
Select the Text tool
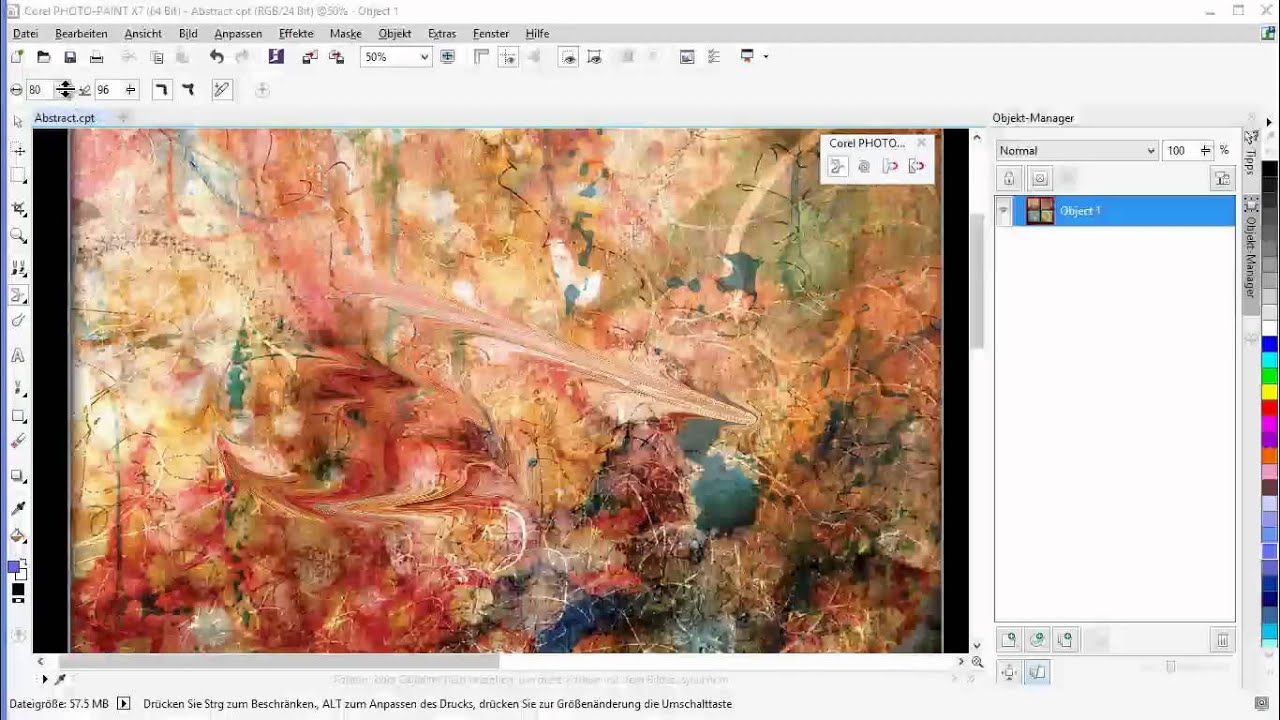click(x=18, y=355)
